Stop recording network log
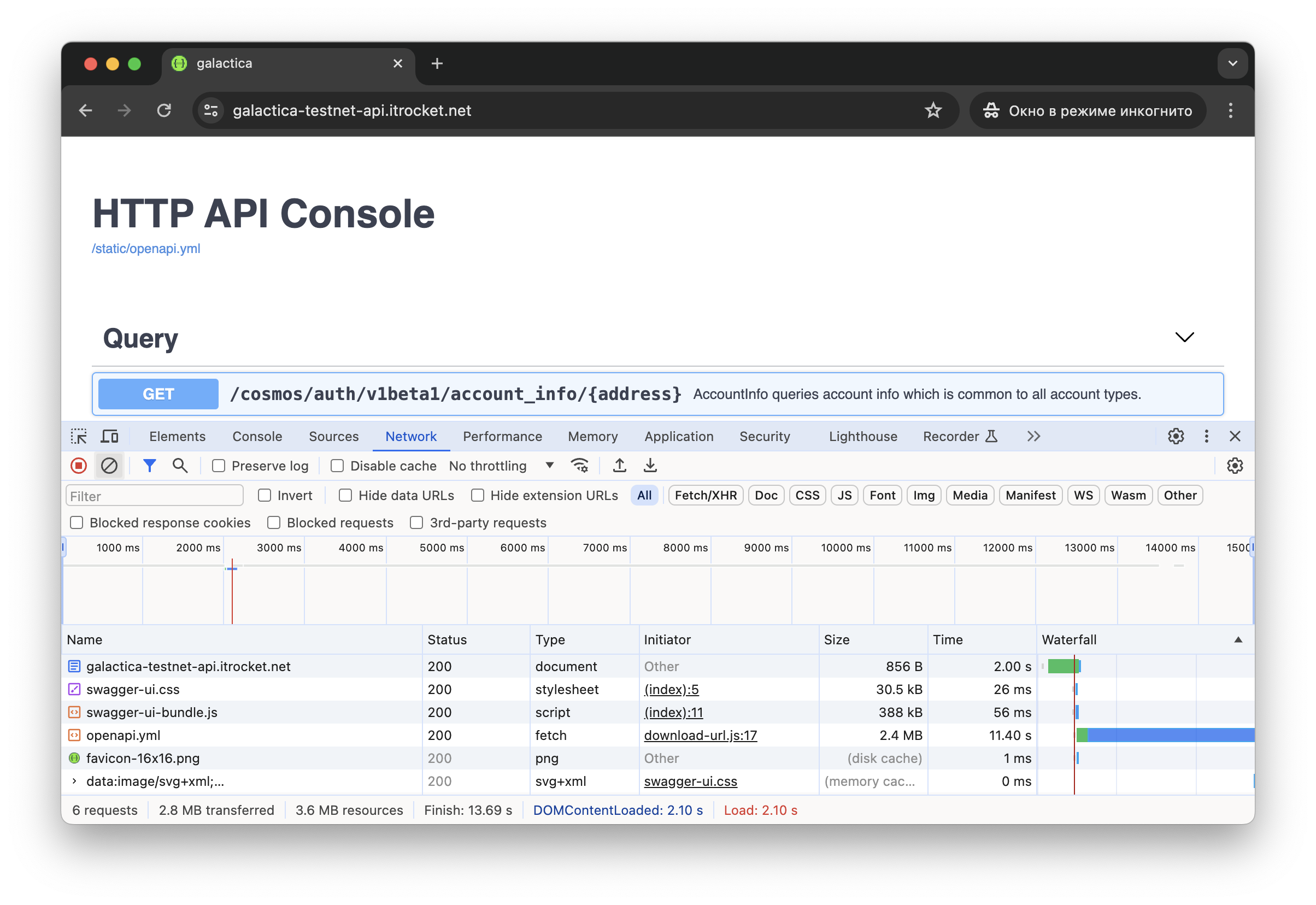This screenshot has width=1316, height=905. 79,466
